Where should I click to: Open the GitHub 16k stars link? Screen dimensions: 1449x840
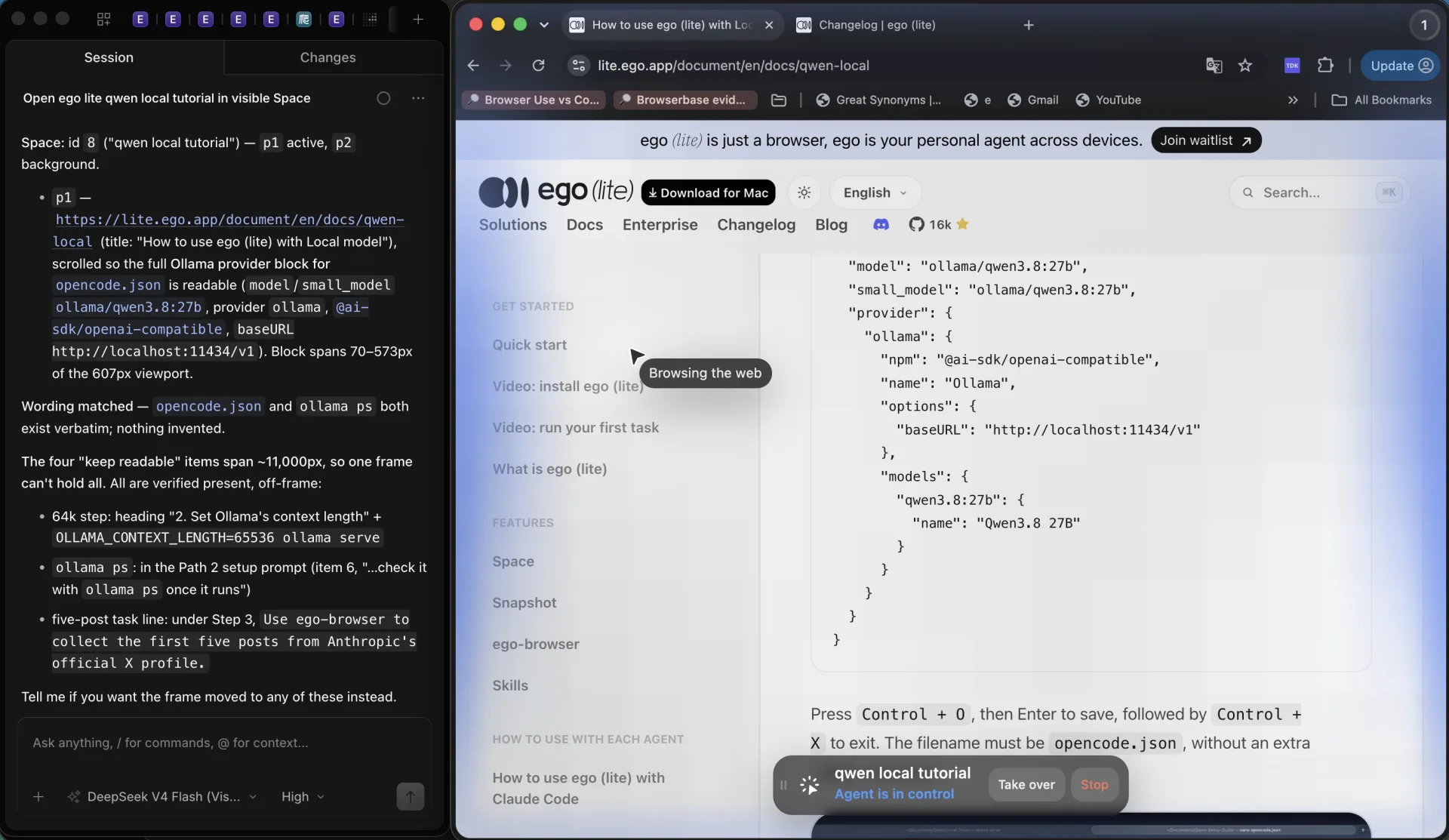pyautogui.click(x=939, y=225)
